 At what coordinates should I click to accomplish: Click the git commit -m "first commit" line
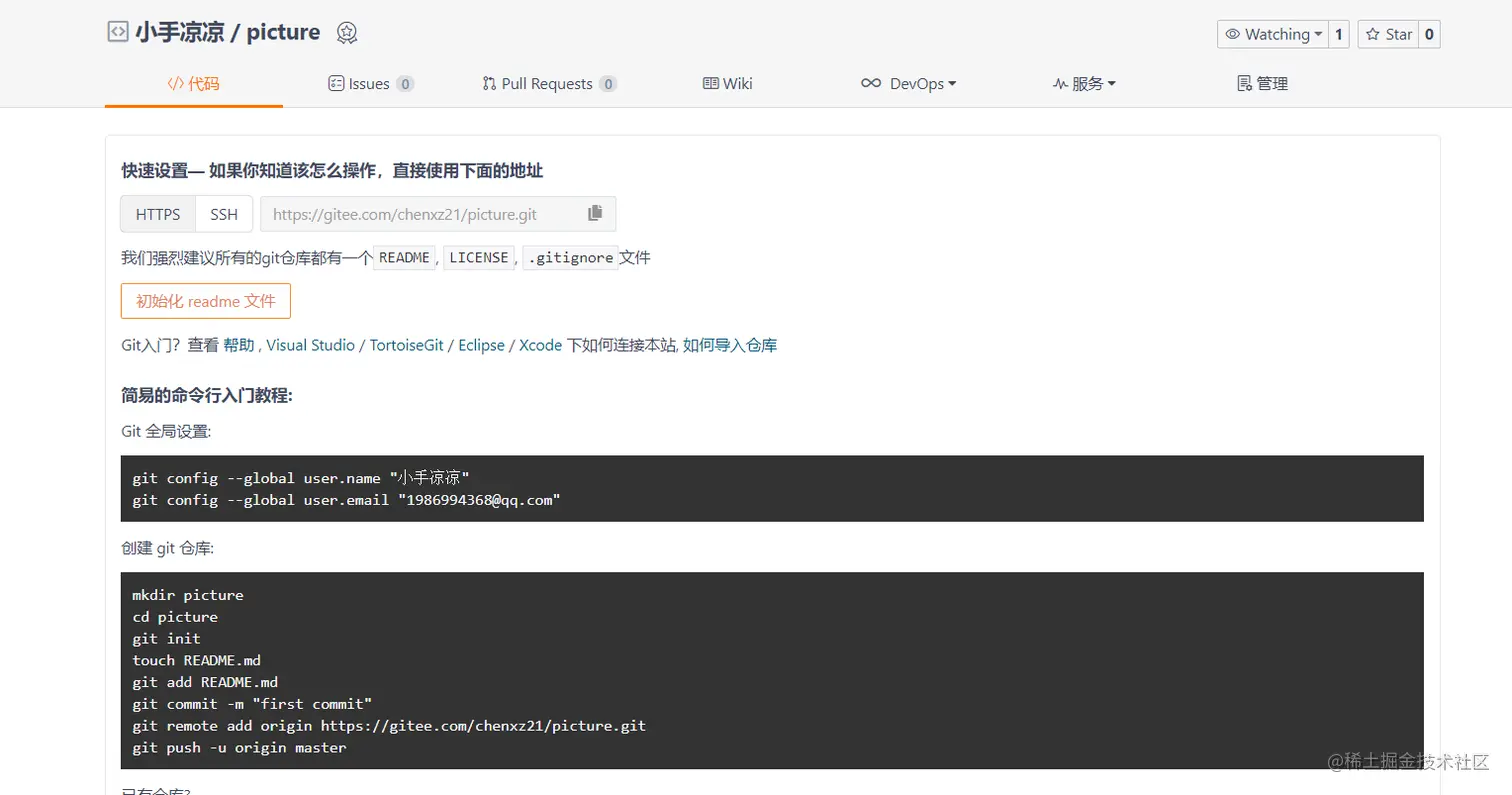252,704
